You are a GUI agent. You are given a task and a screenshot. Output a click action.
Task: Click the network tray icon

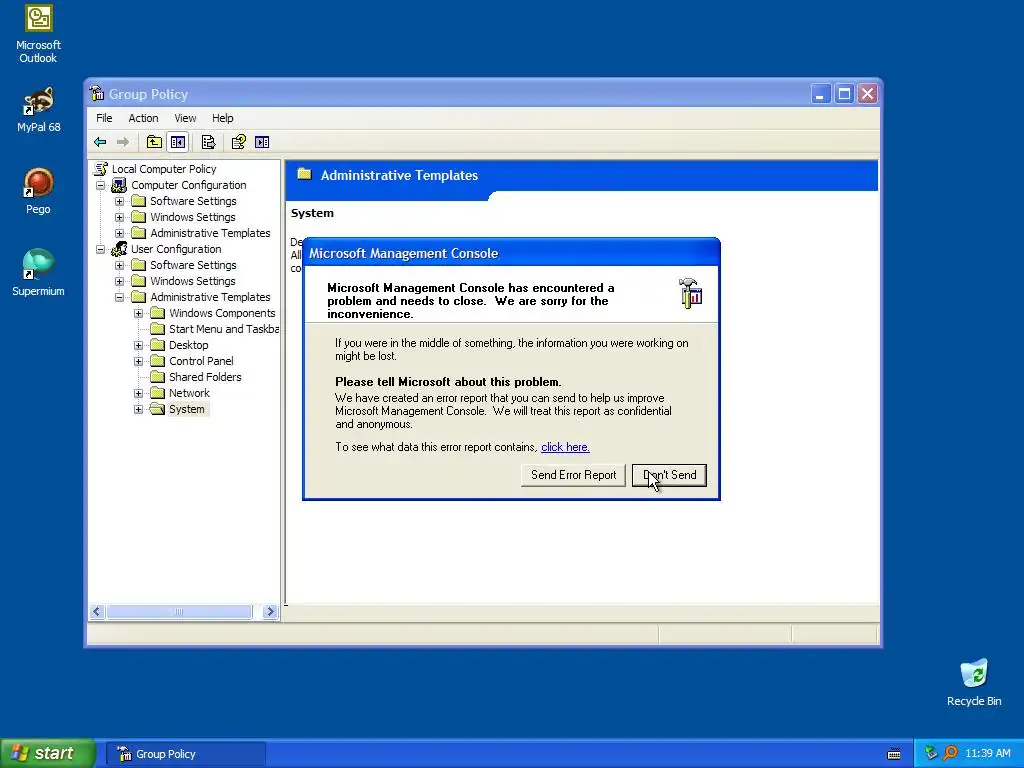pyautogui.click(x=931, y=753)
